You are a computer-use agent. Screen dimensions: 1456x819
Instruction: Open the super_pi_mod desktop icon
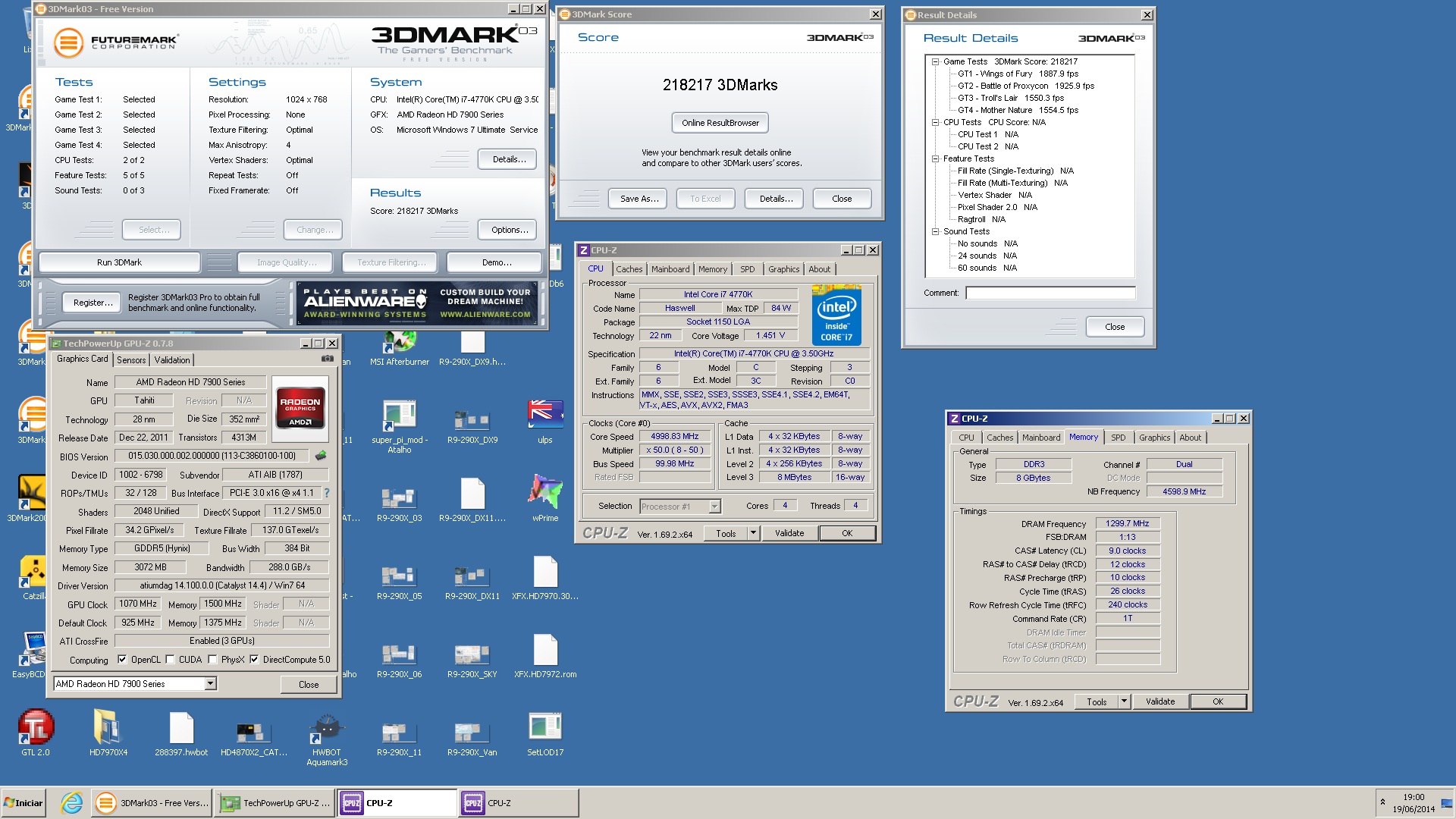399,425
